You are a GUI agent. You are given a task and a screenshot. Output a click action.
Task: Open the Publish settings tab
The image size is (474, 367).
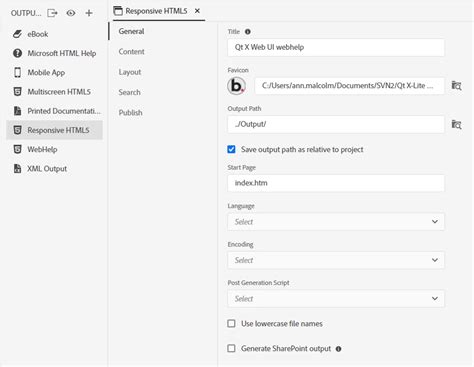(130, 113)
